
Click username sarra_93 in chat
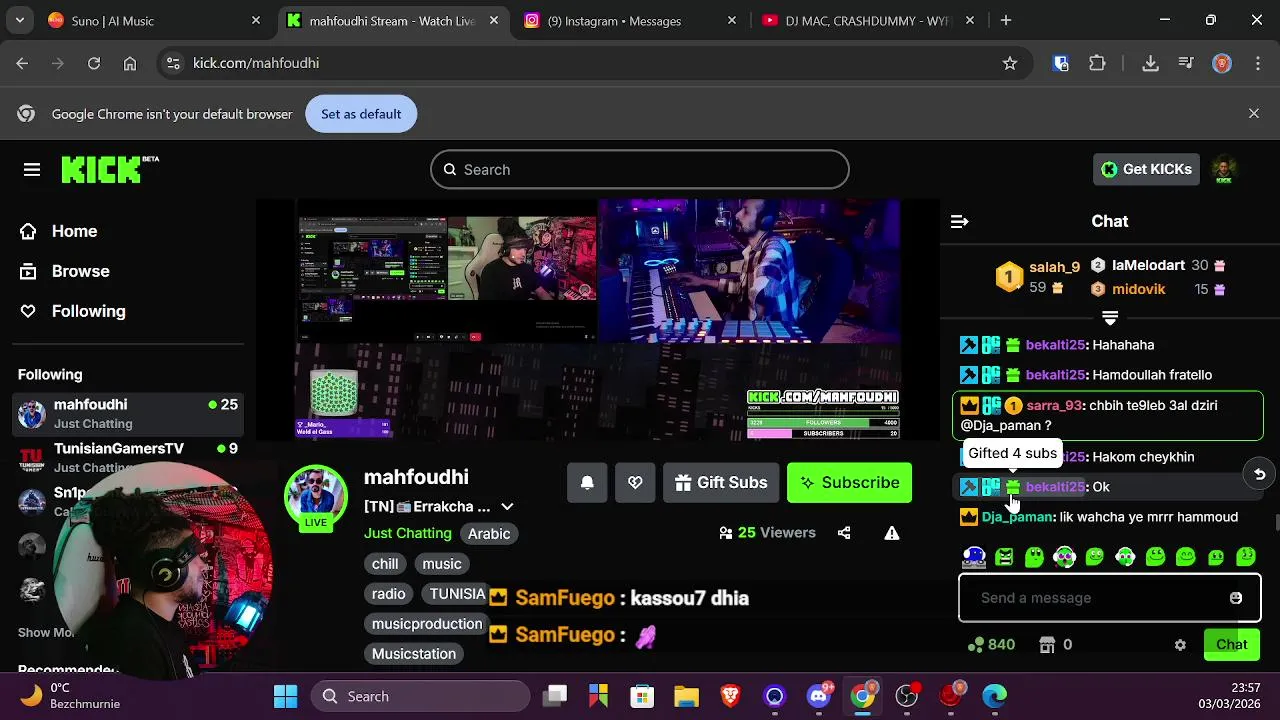click(1054, 406)
